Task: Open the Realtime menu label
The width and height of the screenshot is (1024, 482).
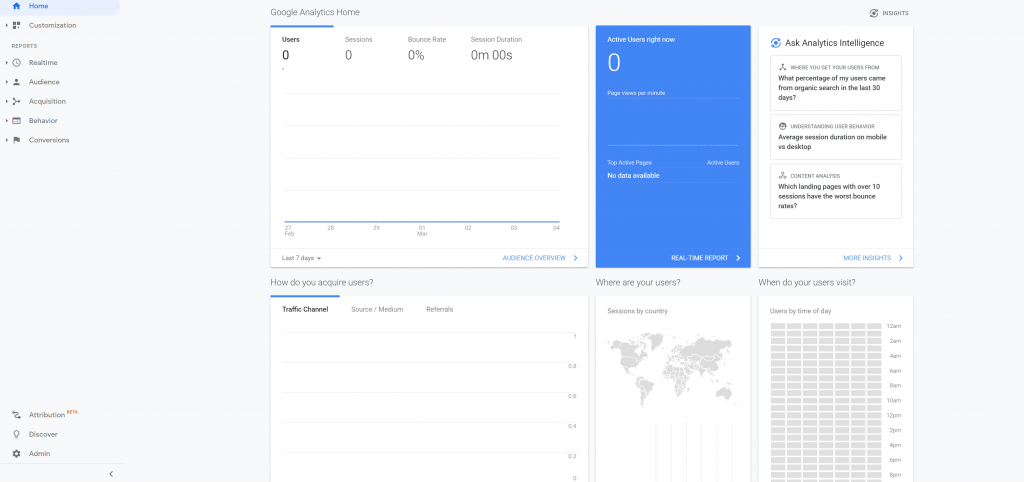Action: click(x=43, y=63)
